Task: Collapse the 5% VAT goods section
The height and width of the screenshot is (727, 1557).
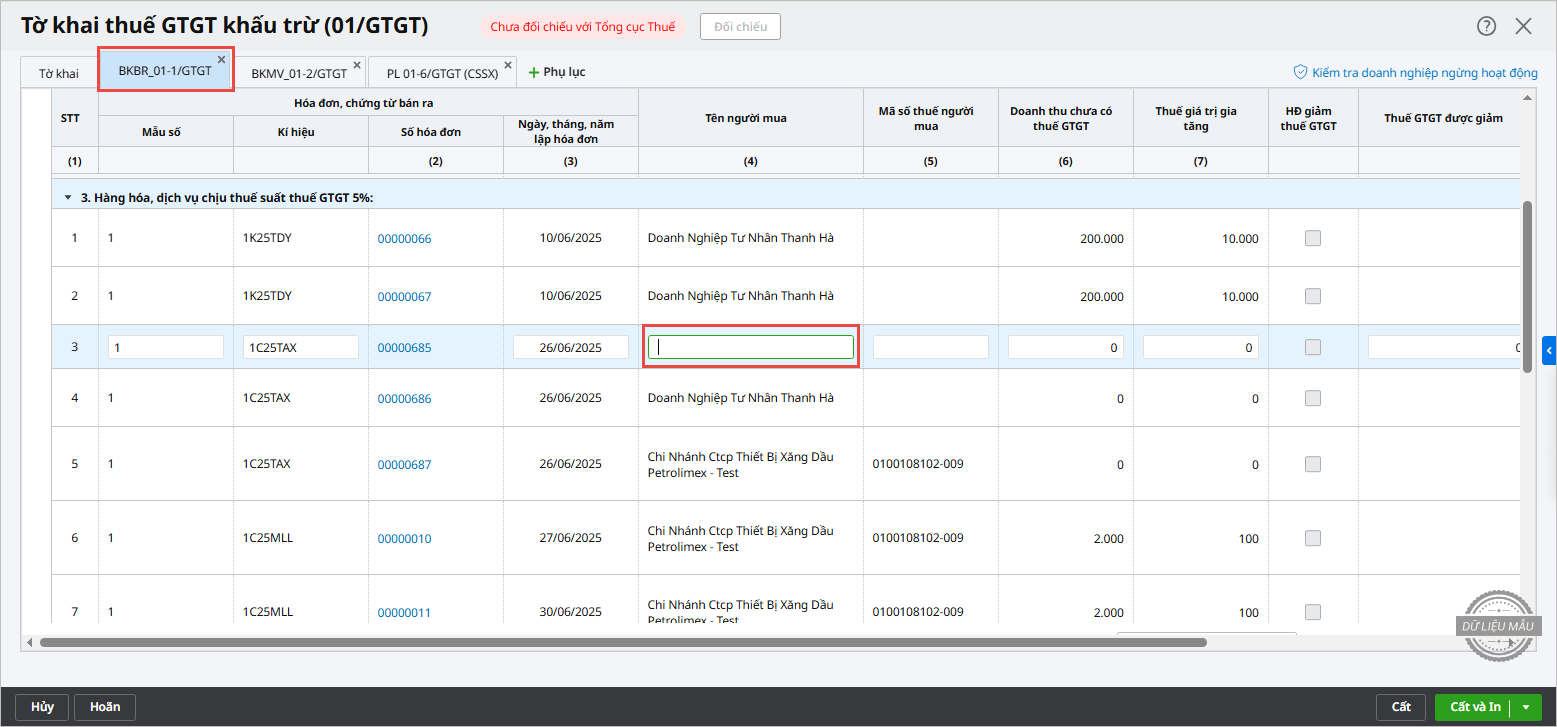Action: pyautogui.click(x=68, y=198)
